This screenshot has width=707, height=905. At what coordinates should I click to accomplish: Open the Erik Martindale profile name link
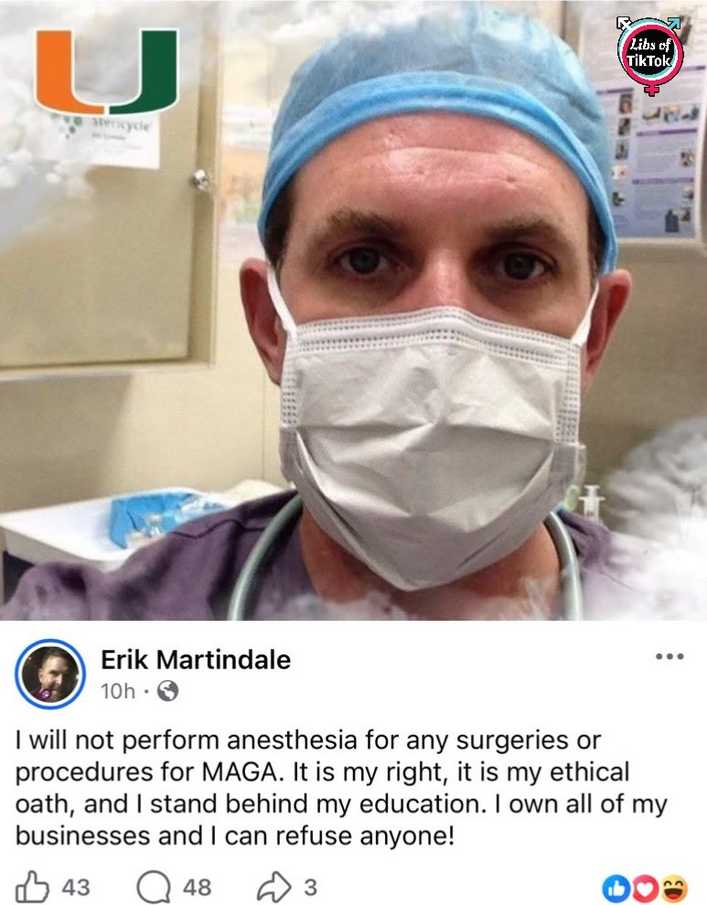click(196, 660)
